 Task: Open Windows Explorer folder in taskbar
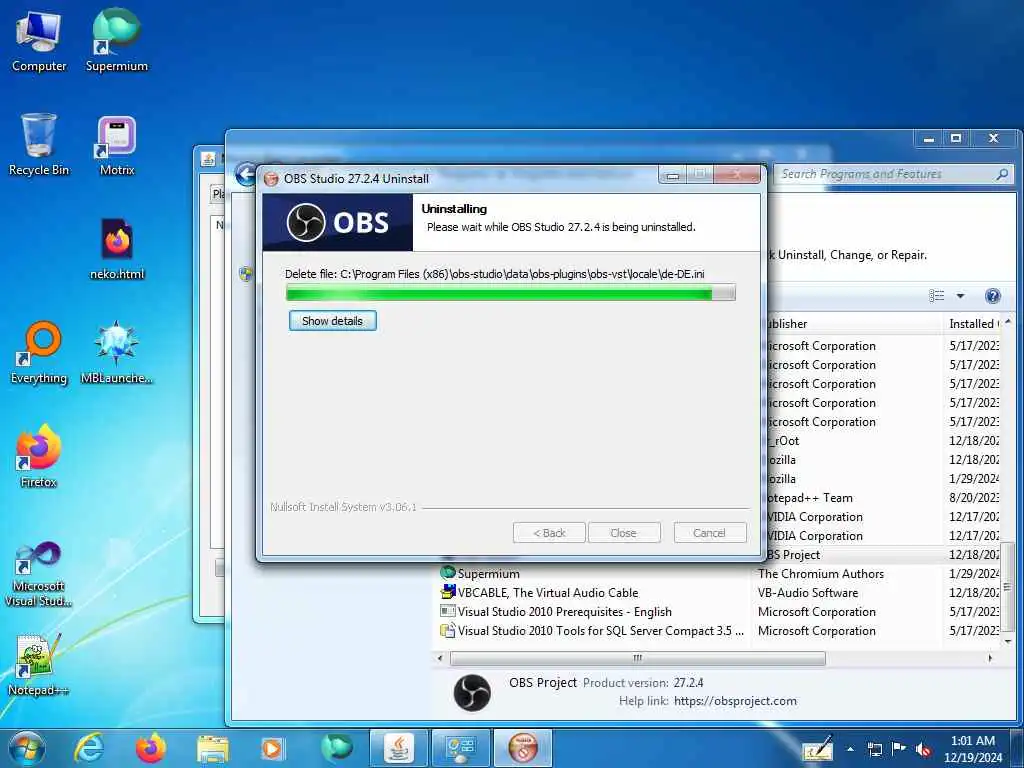pos(212,749)
